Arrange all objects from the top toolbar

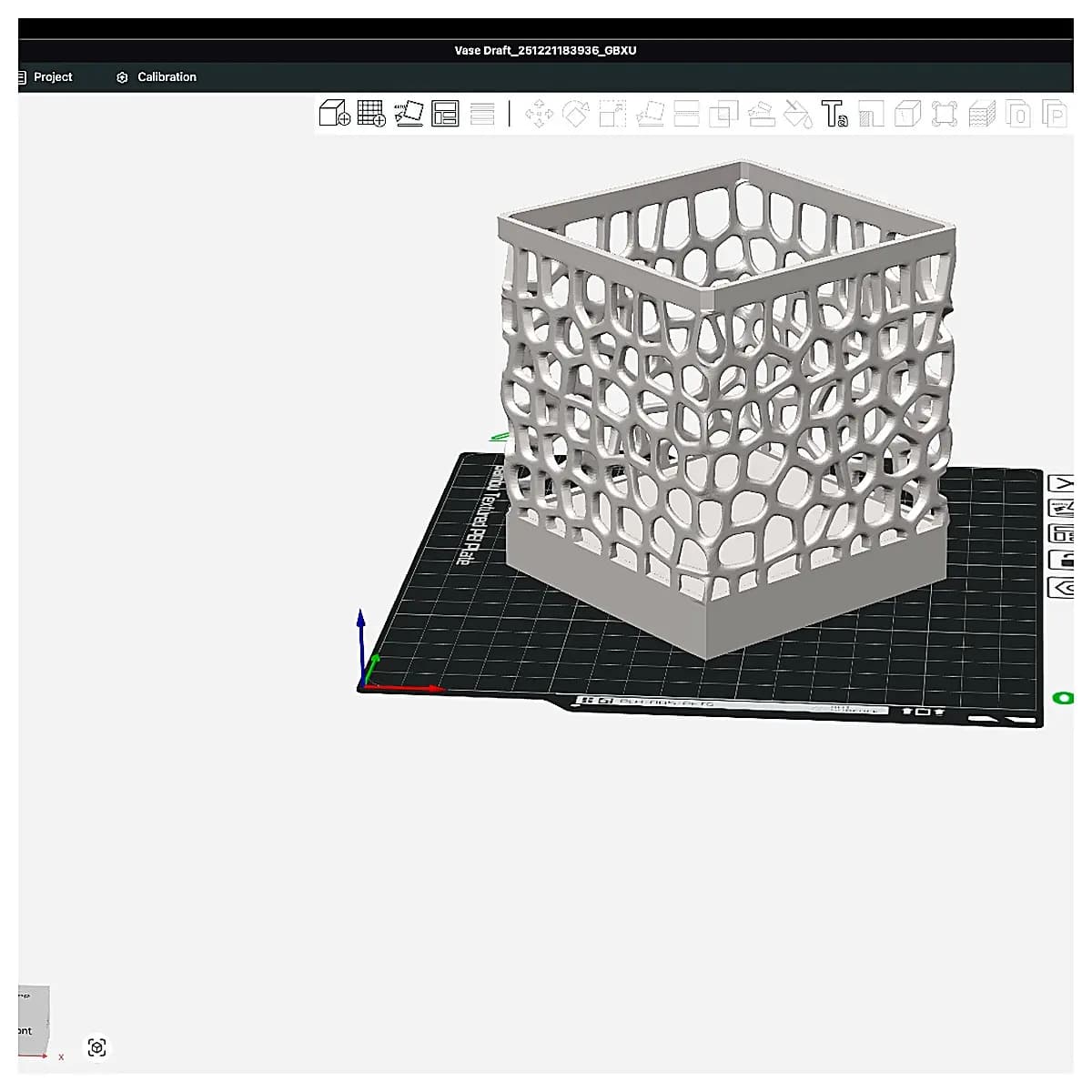[445, 114]
